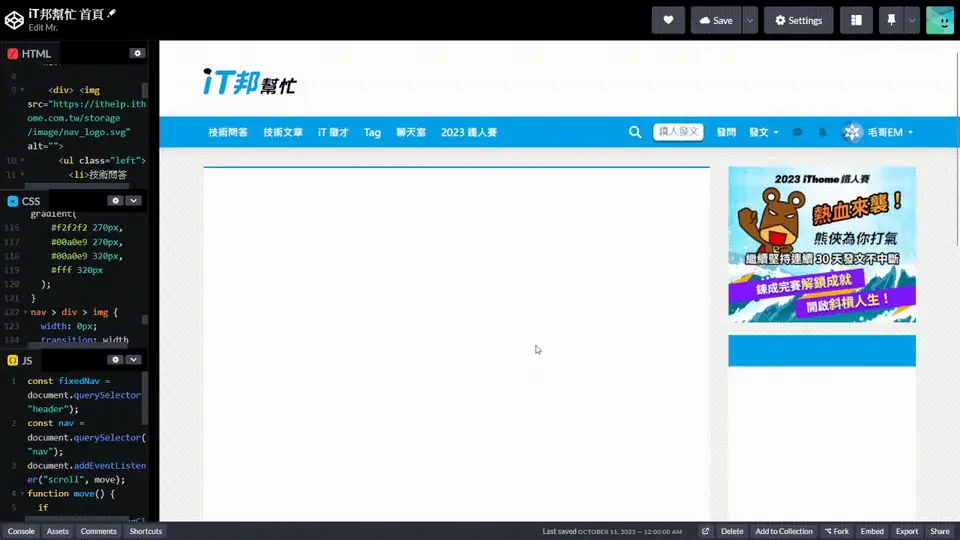
Task: Open pen Settings
Action: pos(798,20)
